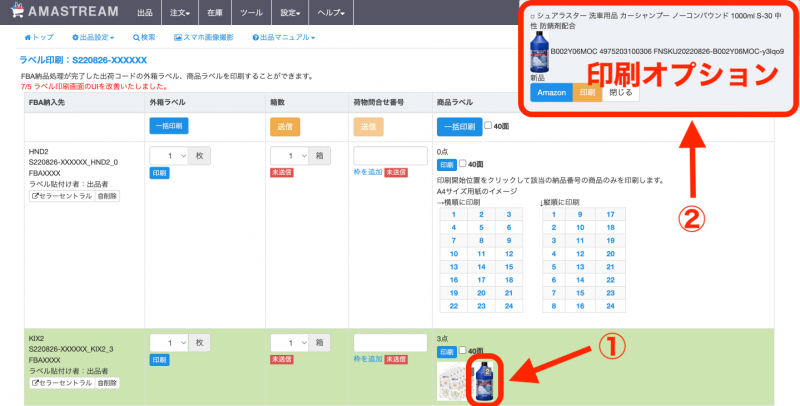800x406 pixels.
Task: Click the 未送信 badge beside HND2 枠を追加
Action: pyautogui.click(x=396, y=172)
